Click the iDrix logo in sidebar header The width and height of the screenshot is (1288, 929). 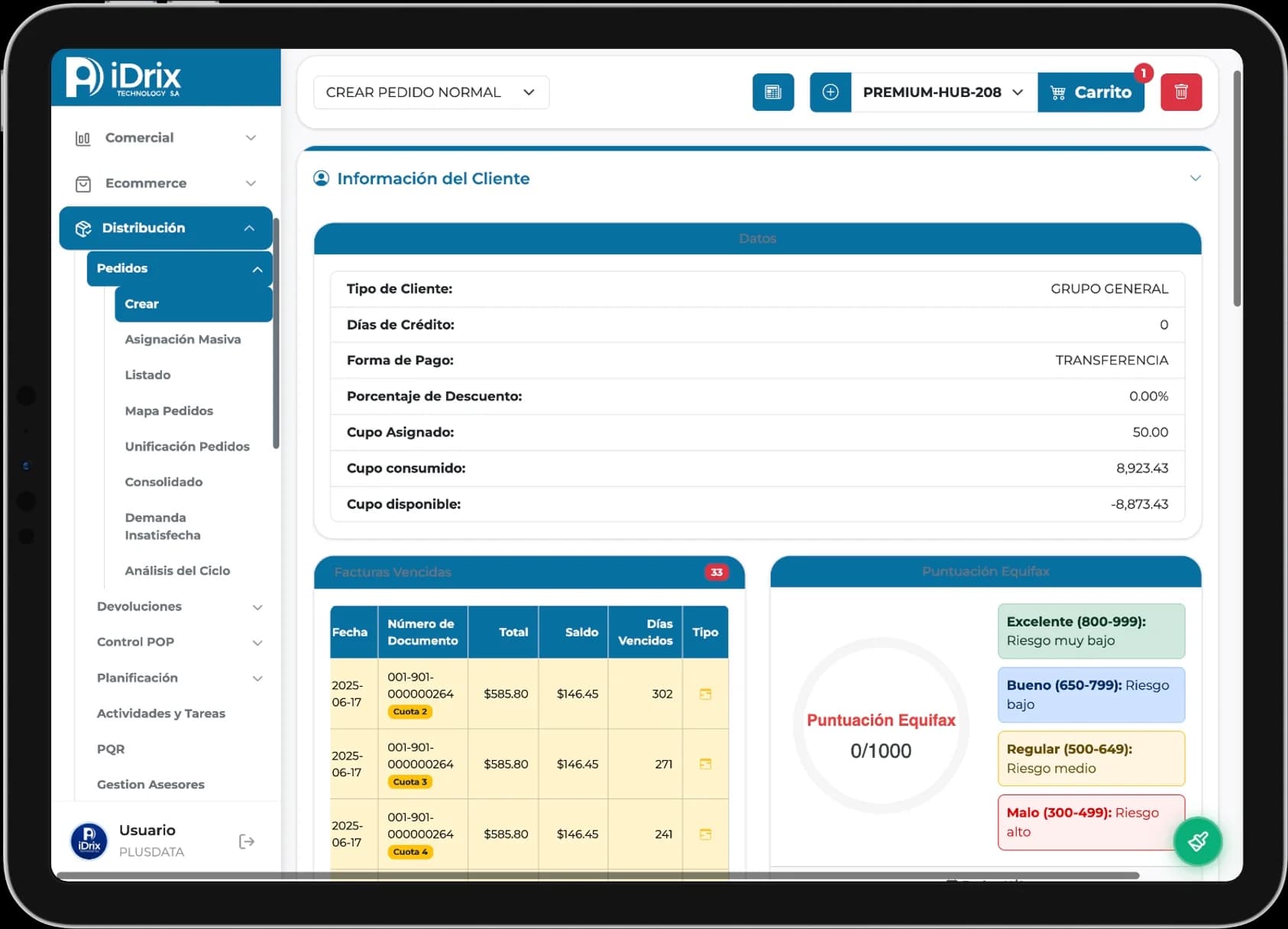(123, 77)
